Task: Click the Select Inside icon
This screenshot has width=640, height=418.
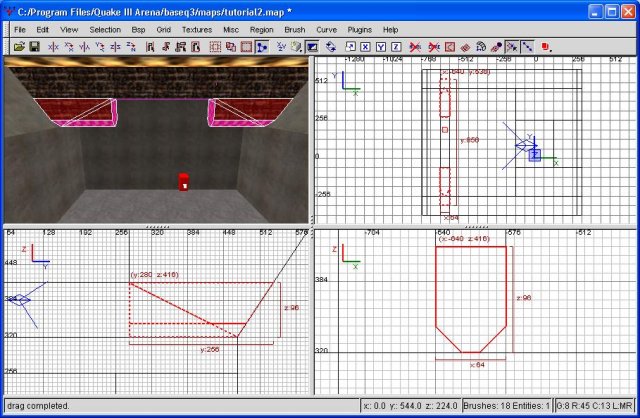Action: point(196,47)
